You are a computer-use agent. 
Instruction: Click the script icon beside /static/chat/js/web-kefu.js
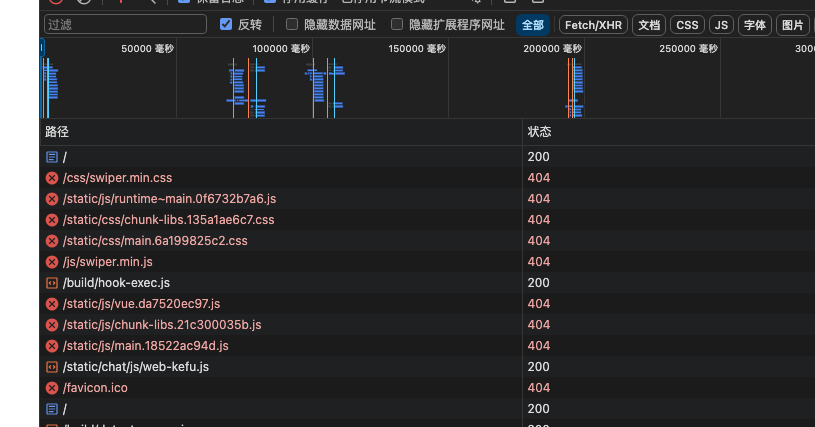click(x=51, y=367)
